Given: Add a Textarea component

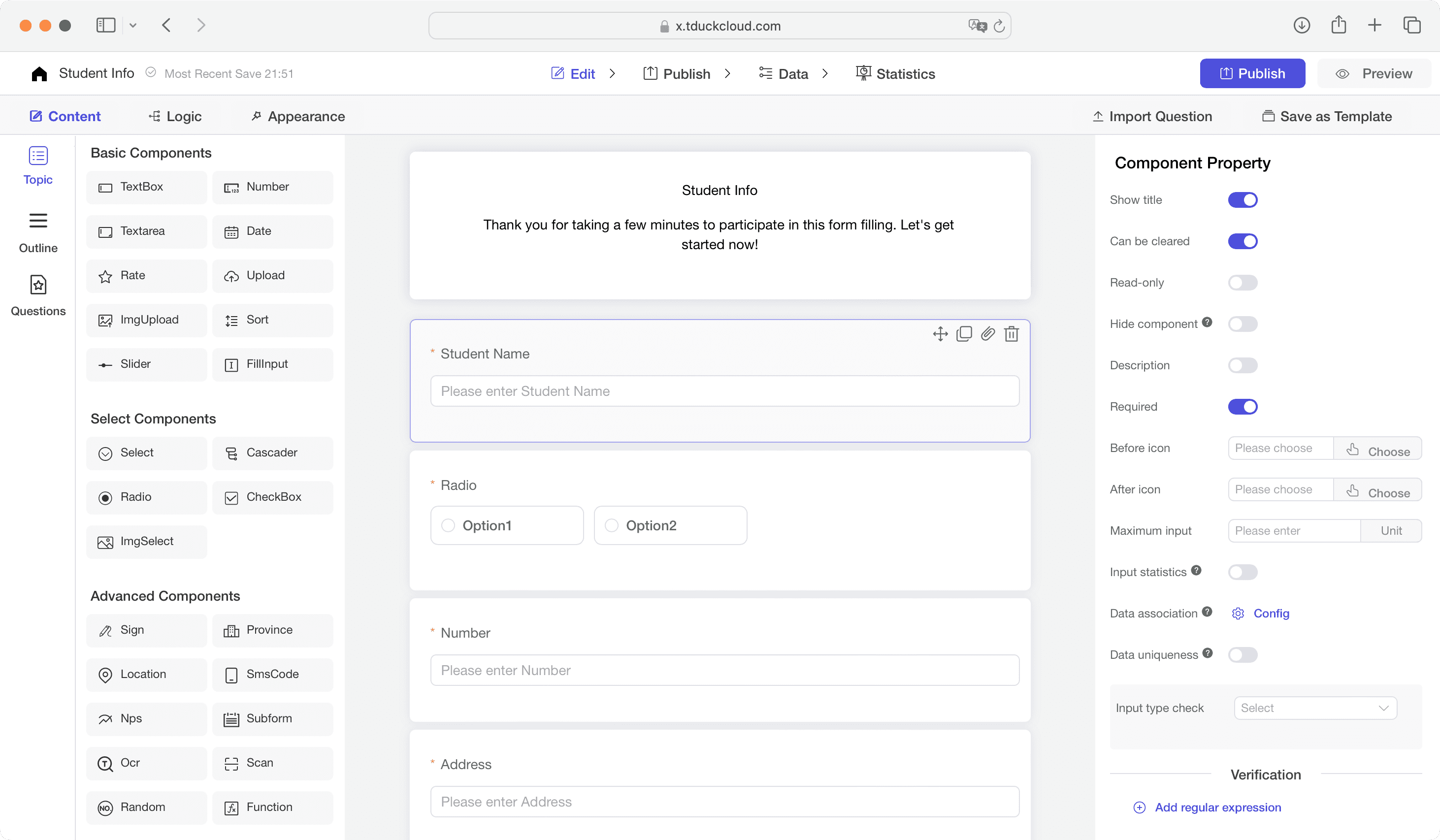Looking at the screenshot, I should [146, 231].
